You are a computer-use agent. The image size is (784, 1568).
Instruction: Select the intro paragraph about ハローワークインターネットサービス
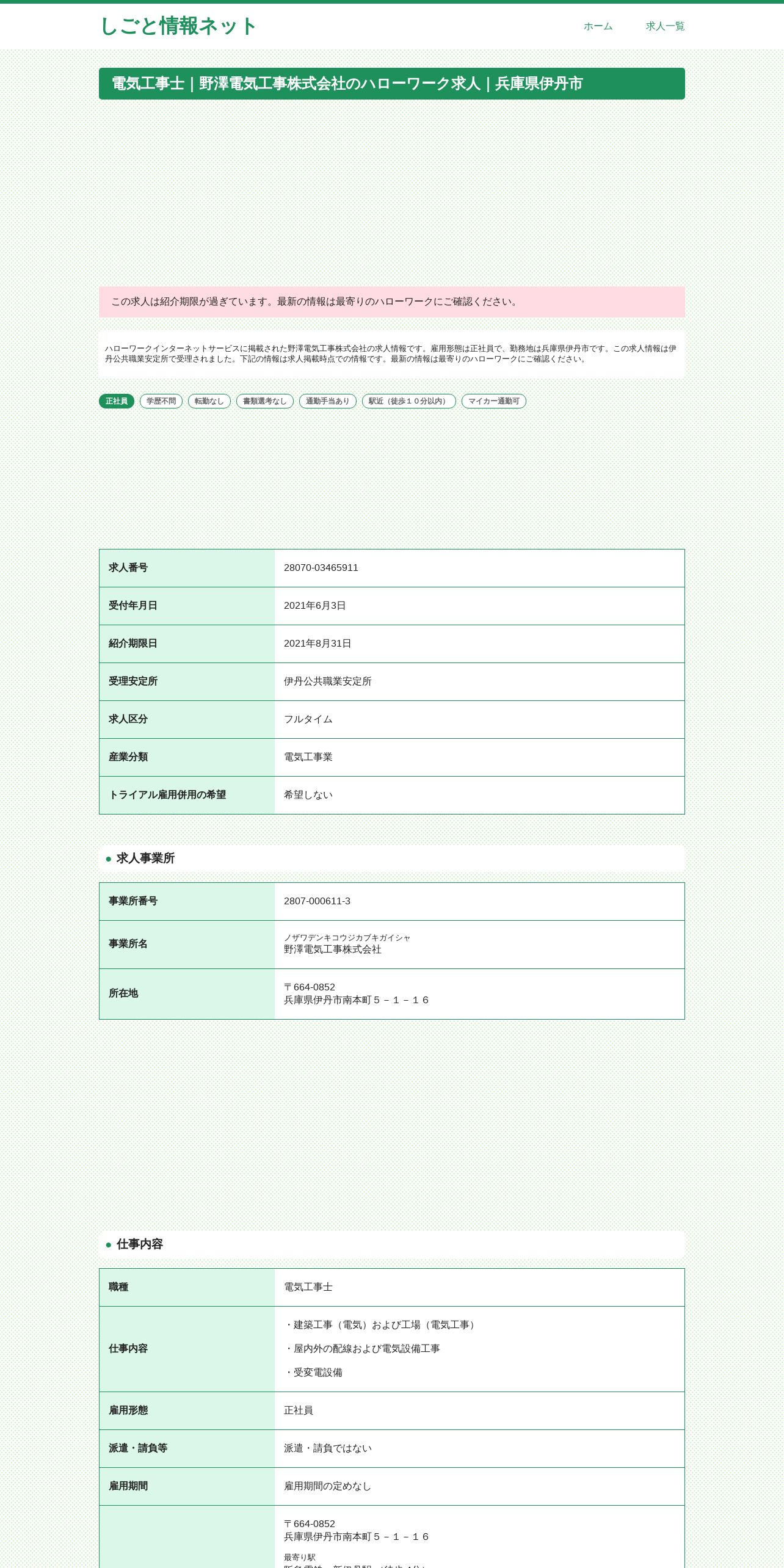pos(391,354)
